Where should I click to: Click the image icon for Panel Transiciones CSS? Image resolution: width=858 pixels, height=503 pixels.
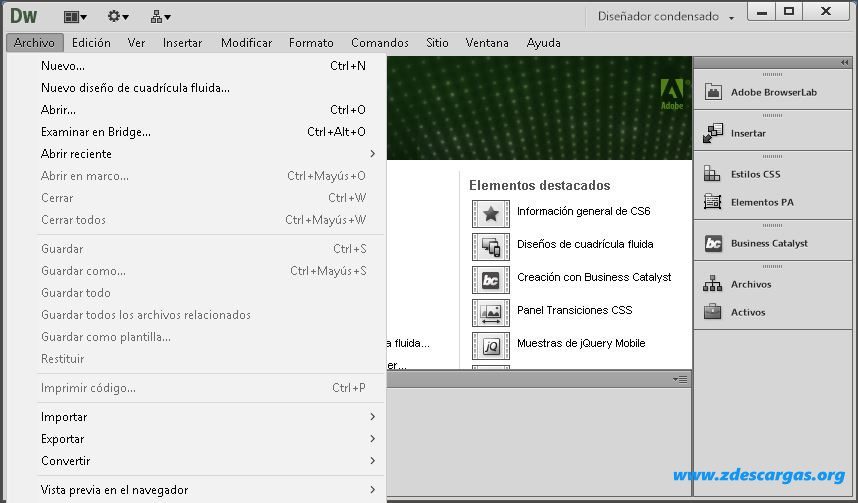[x=491, y=313]
